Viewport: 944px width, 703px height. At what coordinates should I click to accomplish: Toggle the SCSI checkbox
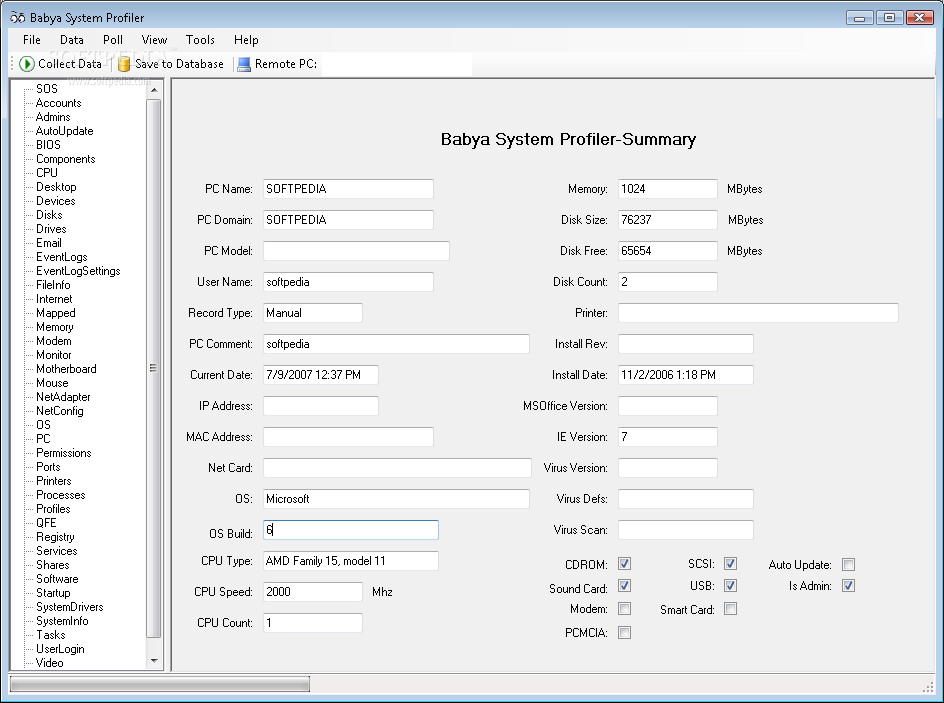(730, 564)
